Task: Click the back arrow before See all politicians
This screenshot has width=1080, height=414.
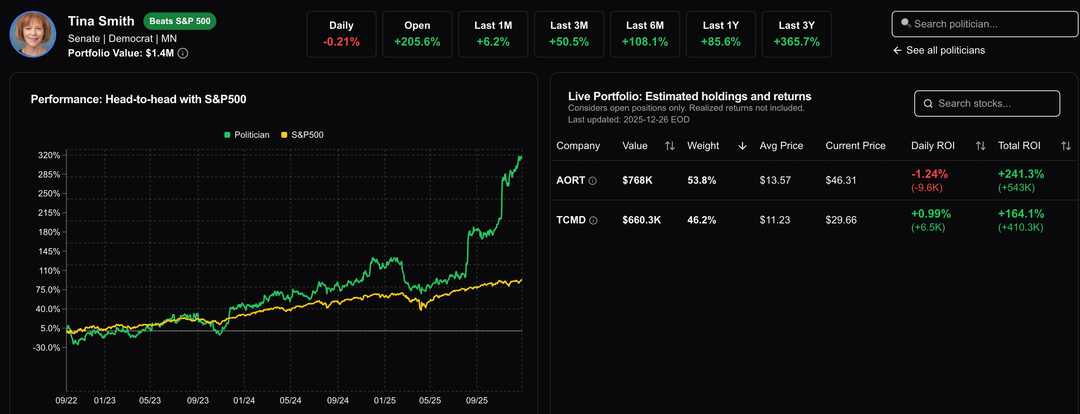Action: click(897, 50)
